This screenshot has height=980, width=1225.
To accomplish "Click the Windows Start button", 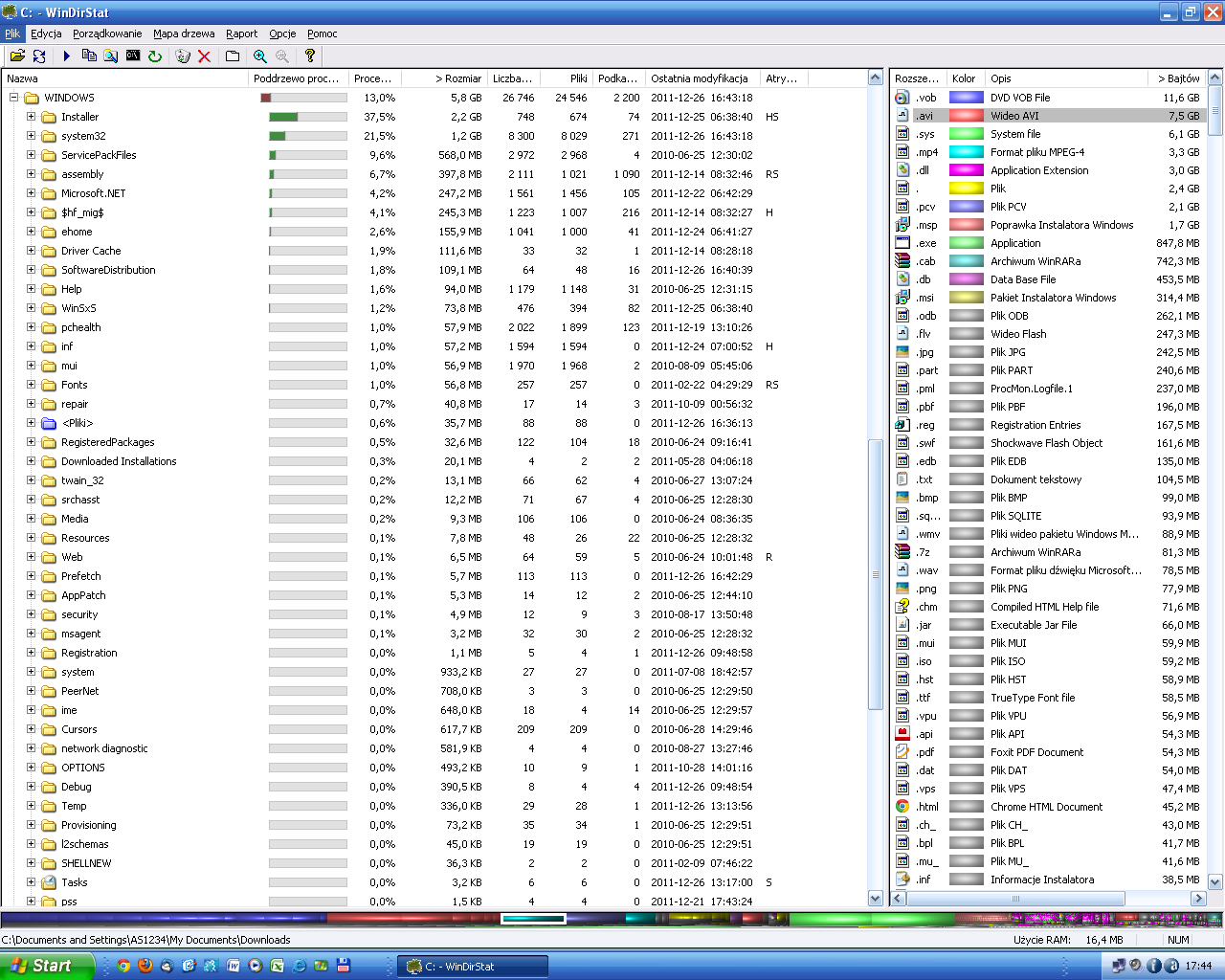I will coord(47,967).
